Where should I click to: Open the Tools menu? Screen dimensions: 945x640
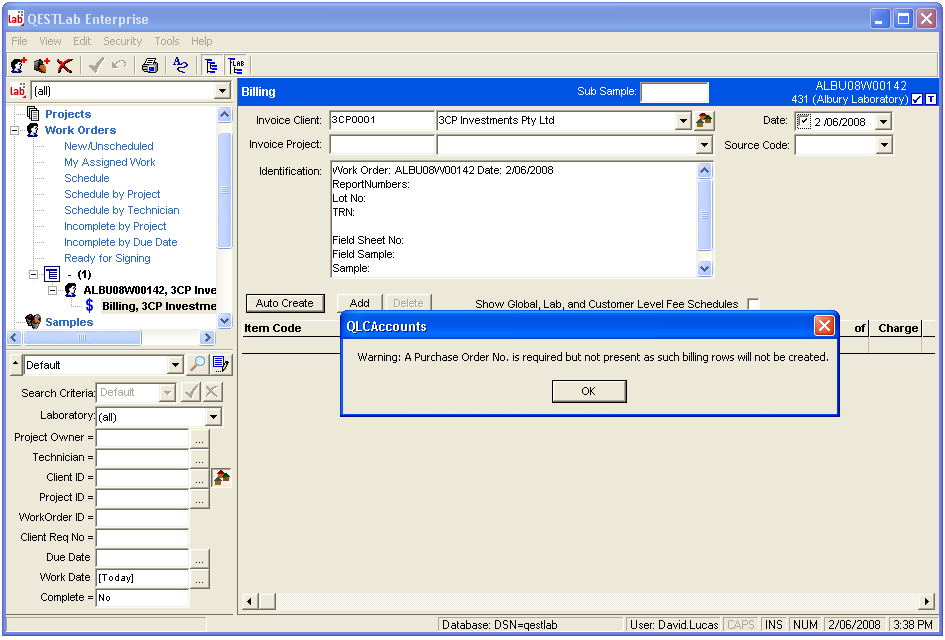pos(167,41)
